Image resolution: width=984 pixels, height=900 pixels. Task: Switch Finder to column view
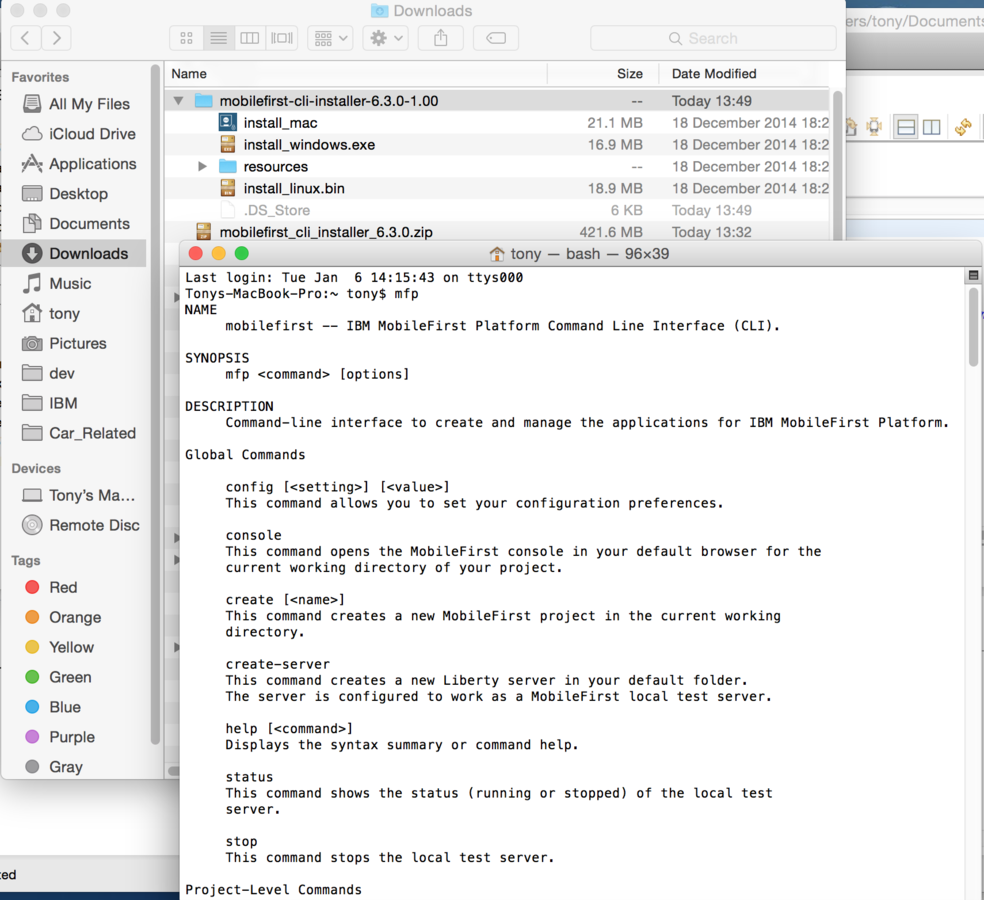click(x=250, y=38)
